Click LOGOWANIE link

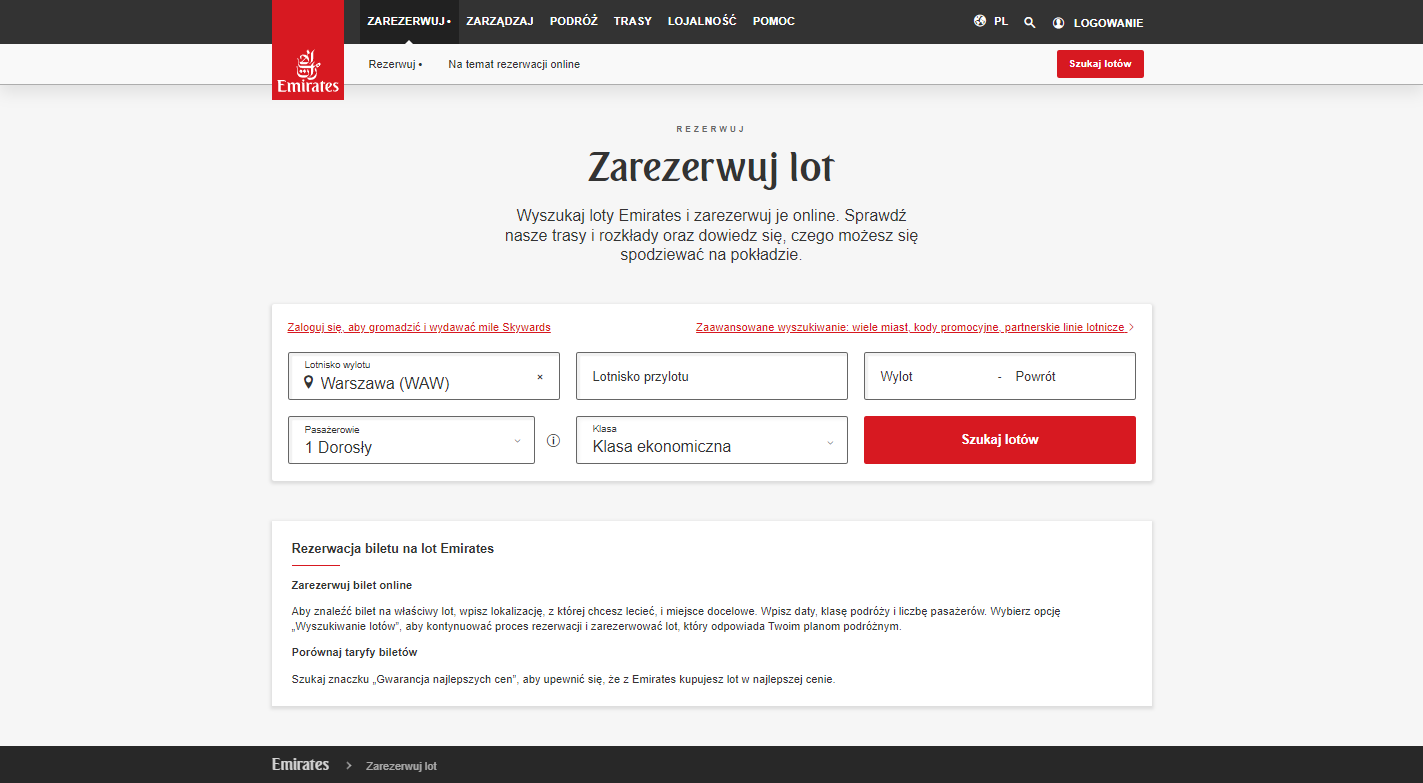pyautogui.click(x=1108, y=23)
